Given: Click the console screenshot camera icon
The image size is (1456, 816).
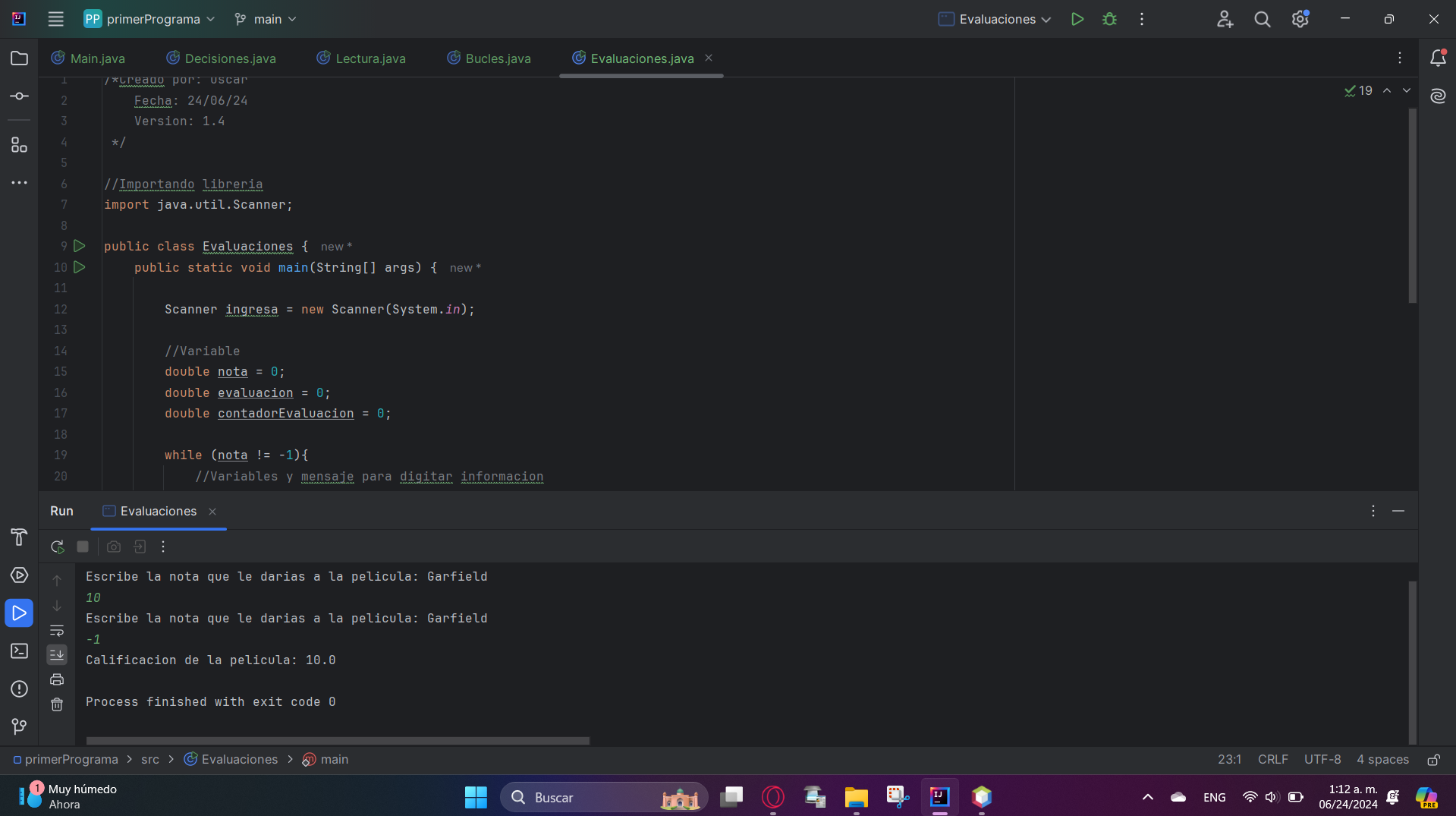Looking at the screenshot, I should 114,547.
